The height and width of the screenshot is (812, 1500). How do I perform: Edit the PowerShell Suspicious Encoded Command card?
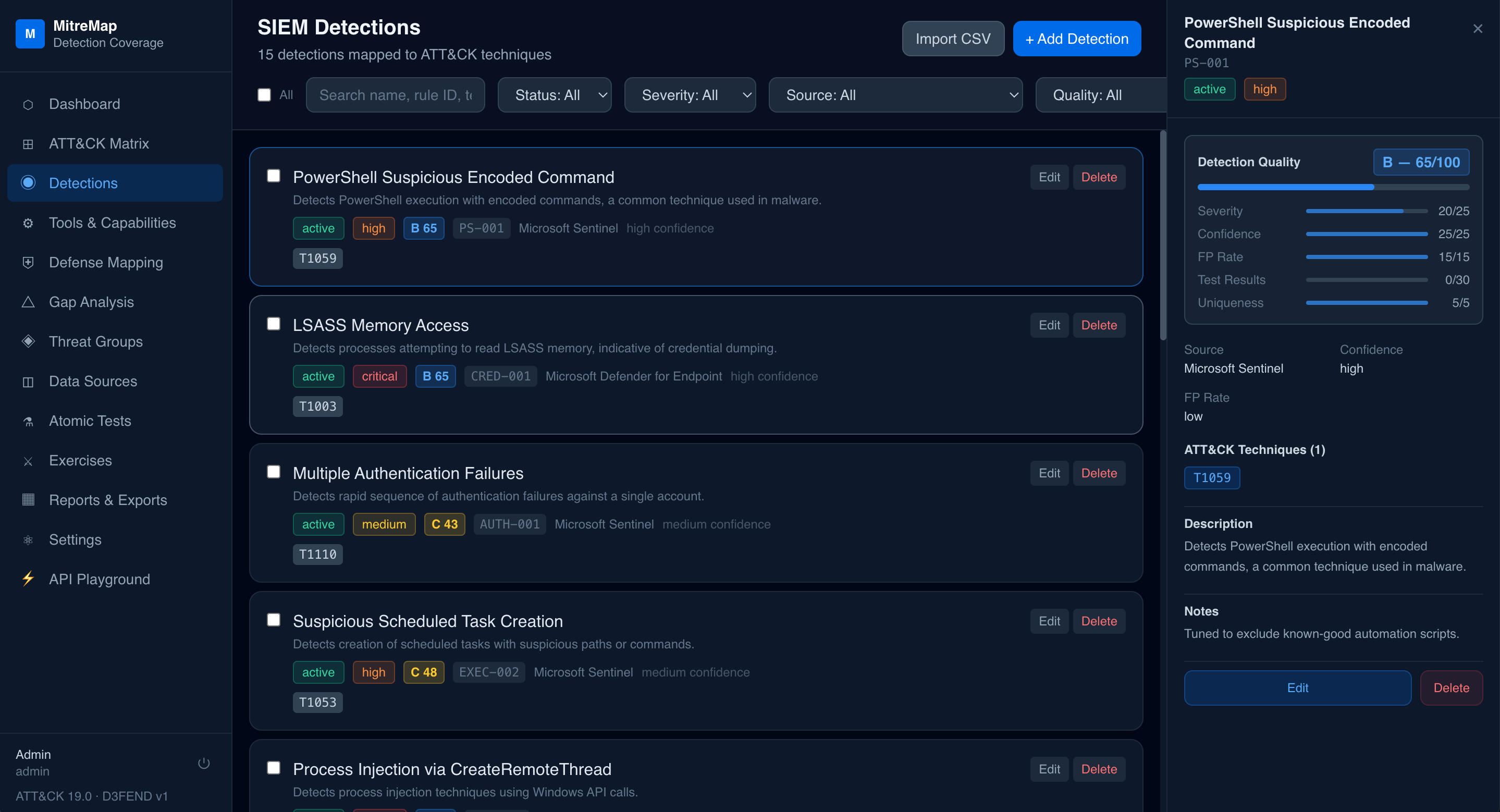point(1049,177)
